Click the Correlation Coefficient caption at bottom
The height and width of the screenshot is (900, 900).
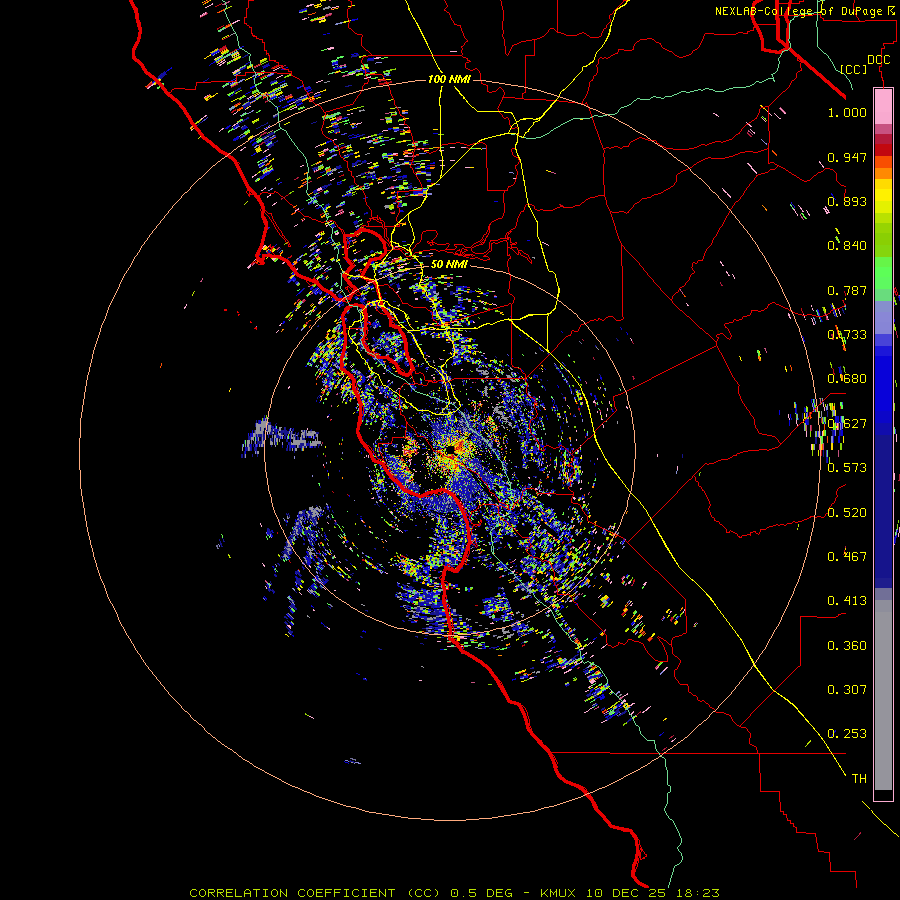[454, 893]
